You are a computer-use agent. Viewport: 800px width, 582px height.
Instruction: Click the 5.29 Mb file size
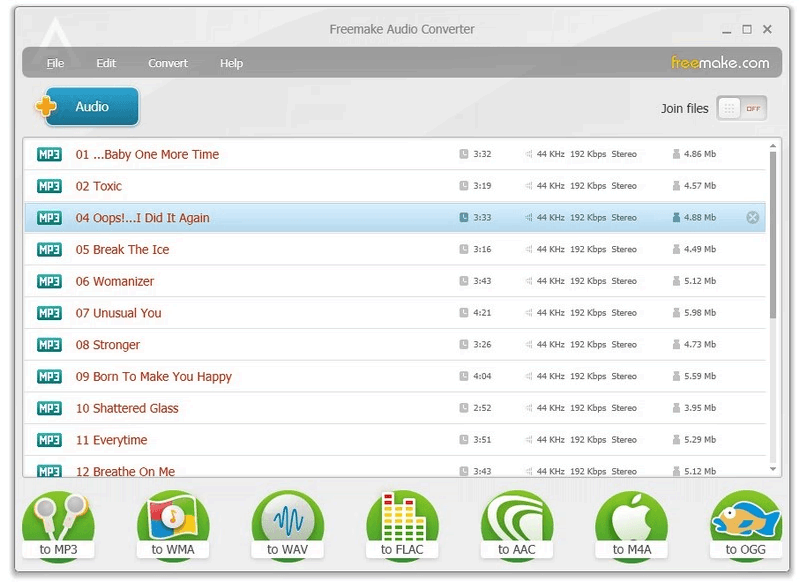click(x=700, y=440)
